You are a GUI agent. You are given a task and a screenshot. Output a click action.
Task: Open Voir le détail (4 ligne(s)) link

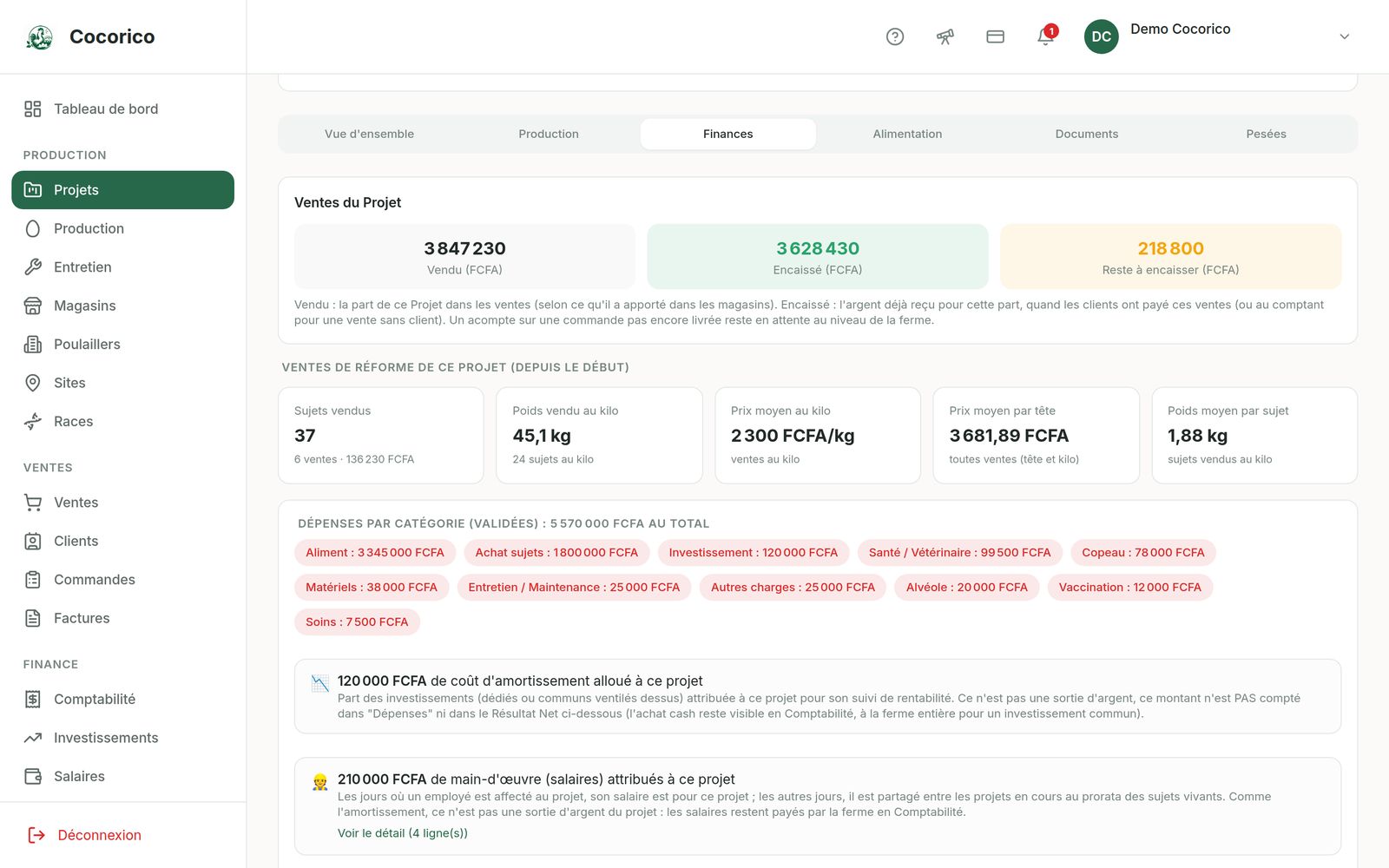point(403,833)
